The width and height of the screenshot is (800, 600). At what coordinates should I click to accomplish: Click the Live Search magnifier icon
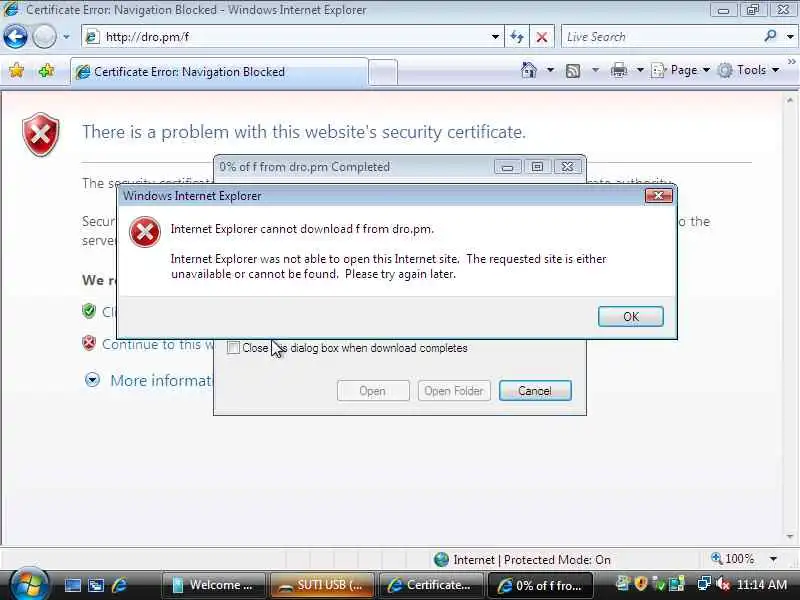(x=770, y=36)
